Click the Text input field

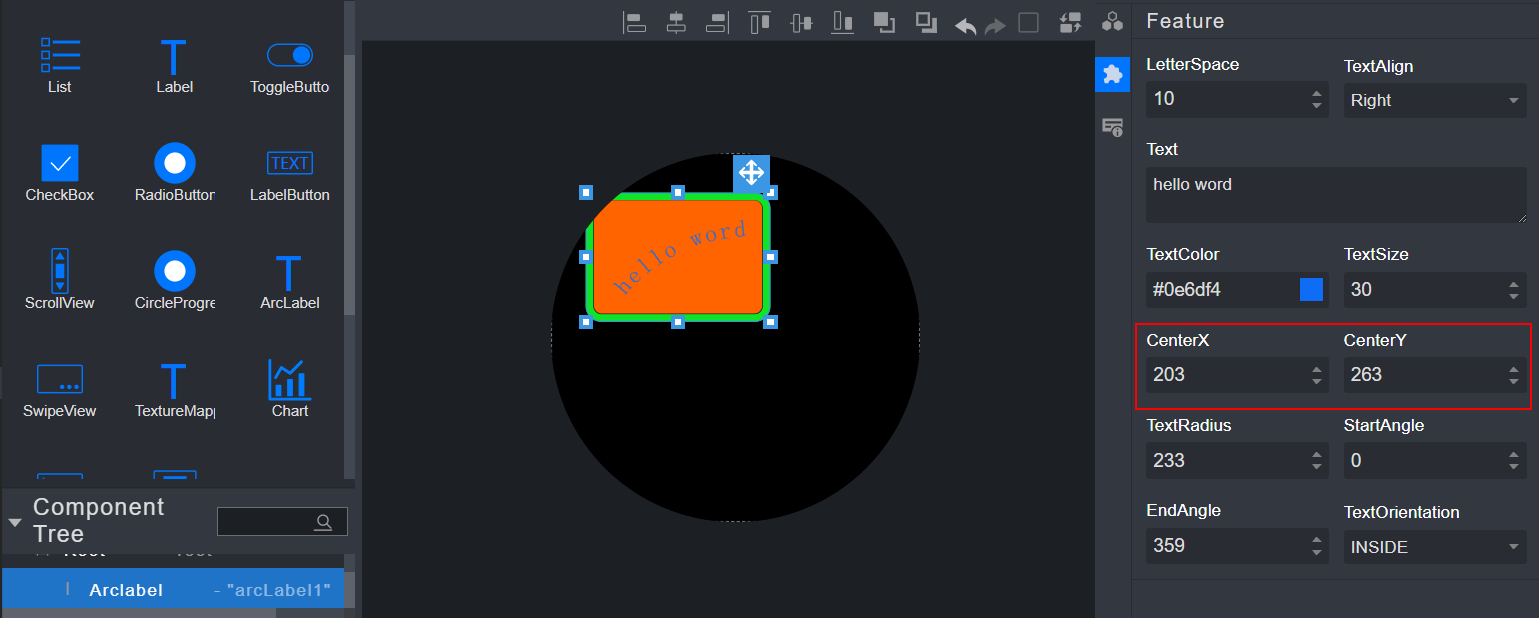tap(1335, 195)
